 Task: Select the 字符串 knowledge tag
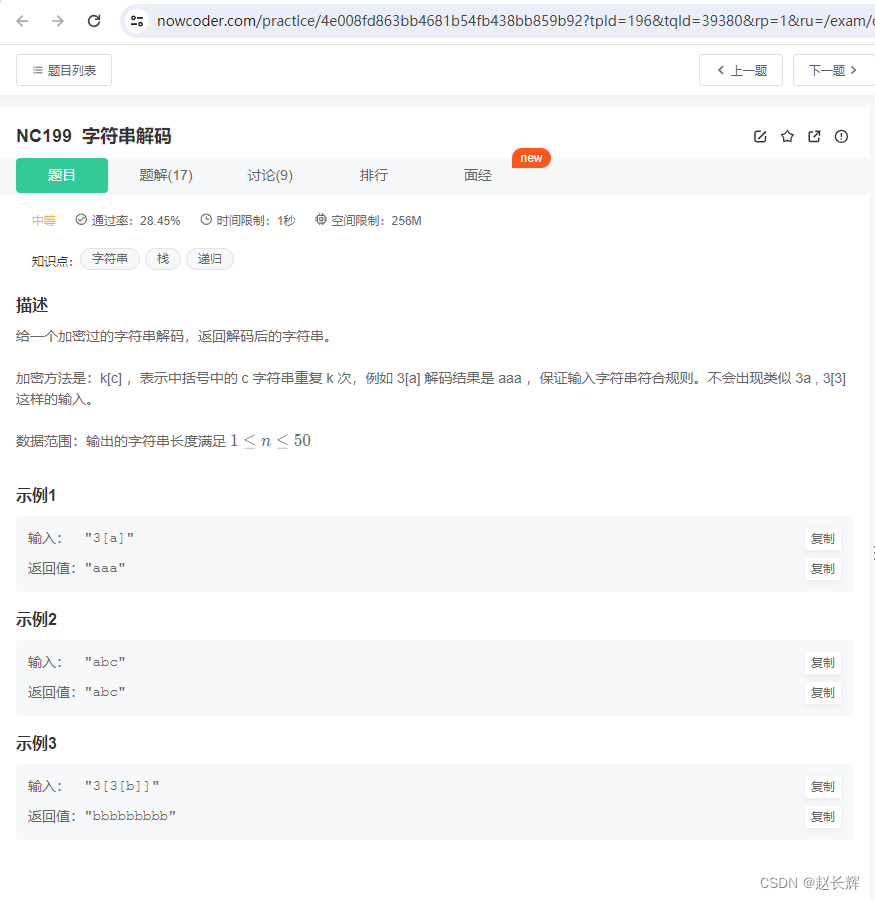point(109,258)
